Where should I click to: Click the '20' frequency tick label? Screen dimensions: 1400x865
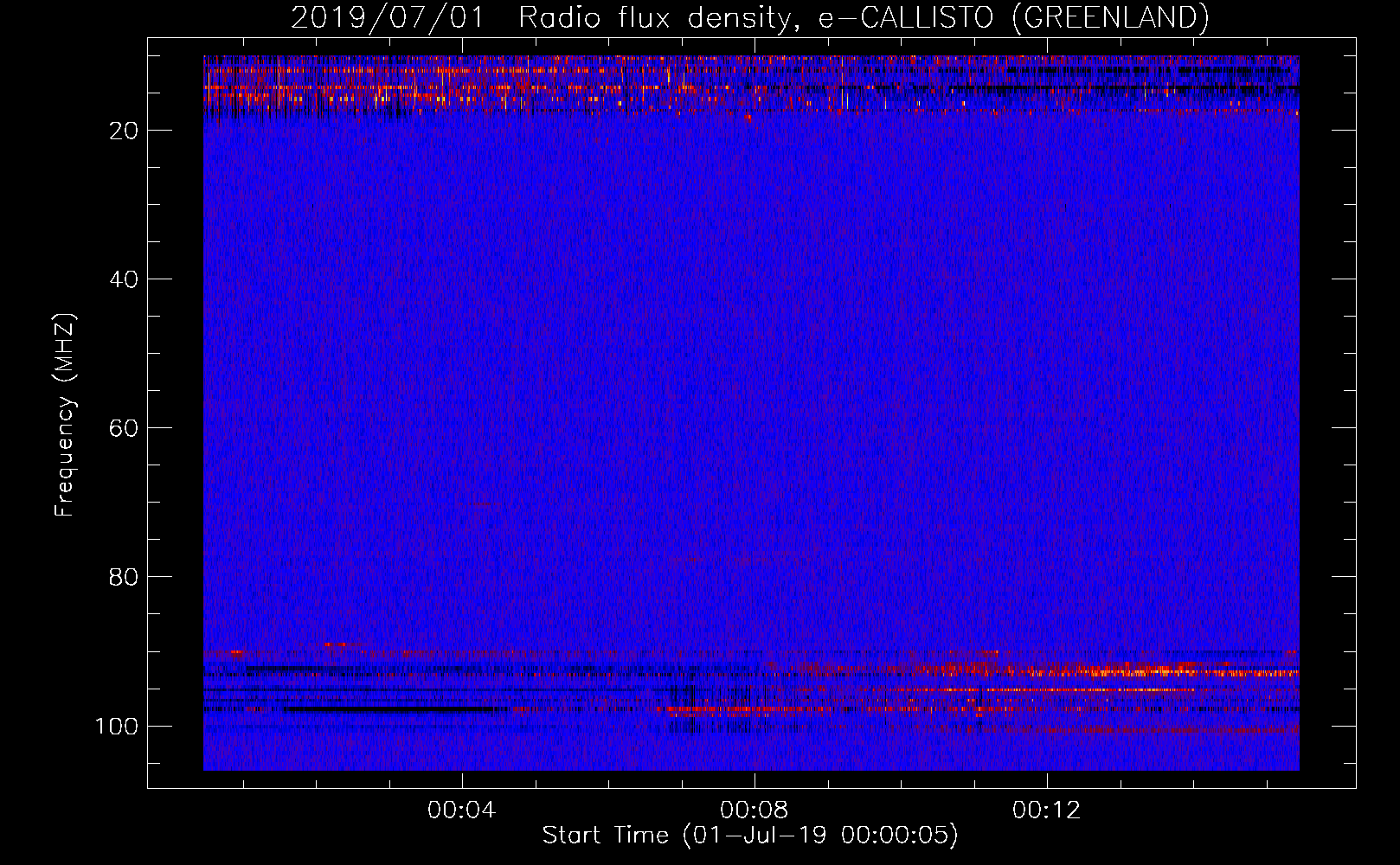pyautogui.click(x=124, y=131)
